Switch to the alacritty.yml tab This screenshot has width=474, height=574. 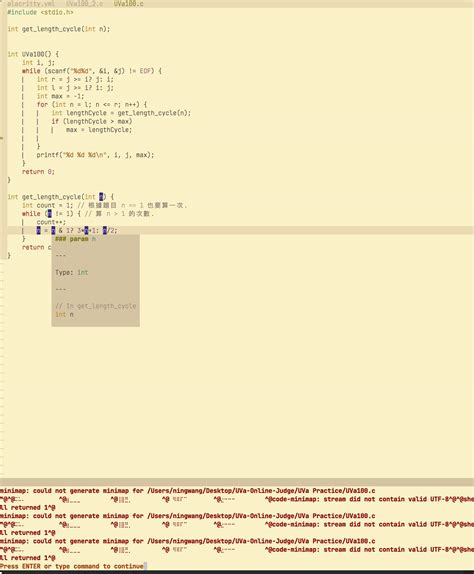(31, 4)
